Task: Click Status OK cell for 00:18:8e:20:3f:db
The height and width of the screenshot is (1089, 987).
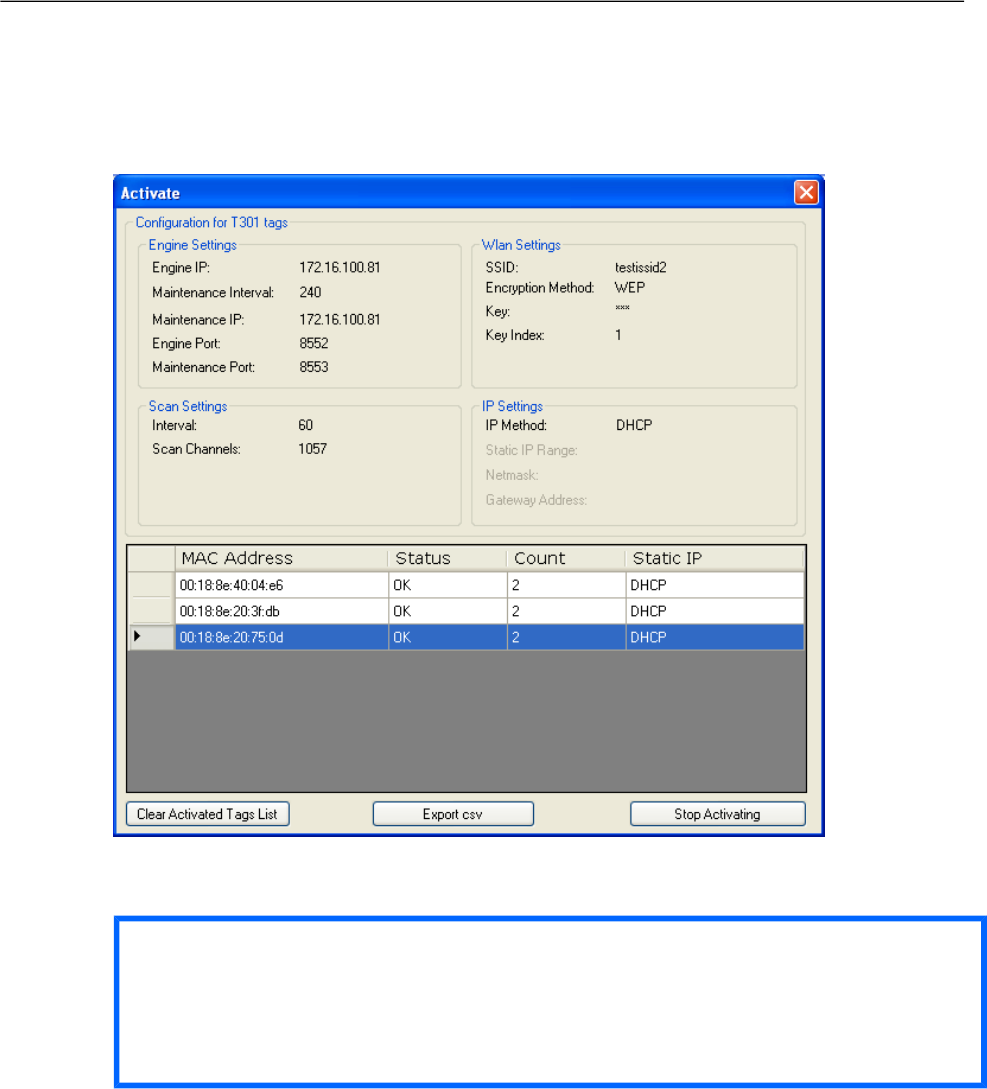Action: 447,611
